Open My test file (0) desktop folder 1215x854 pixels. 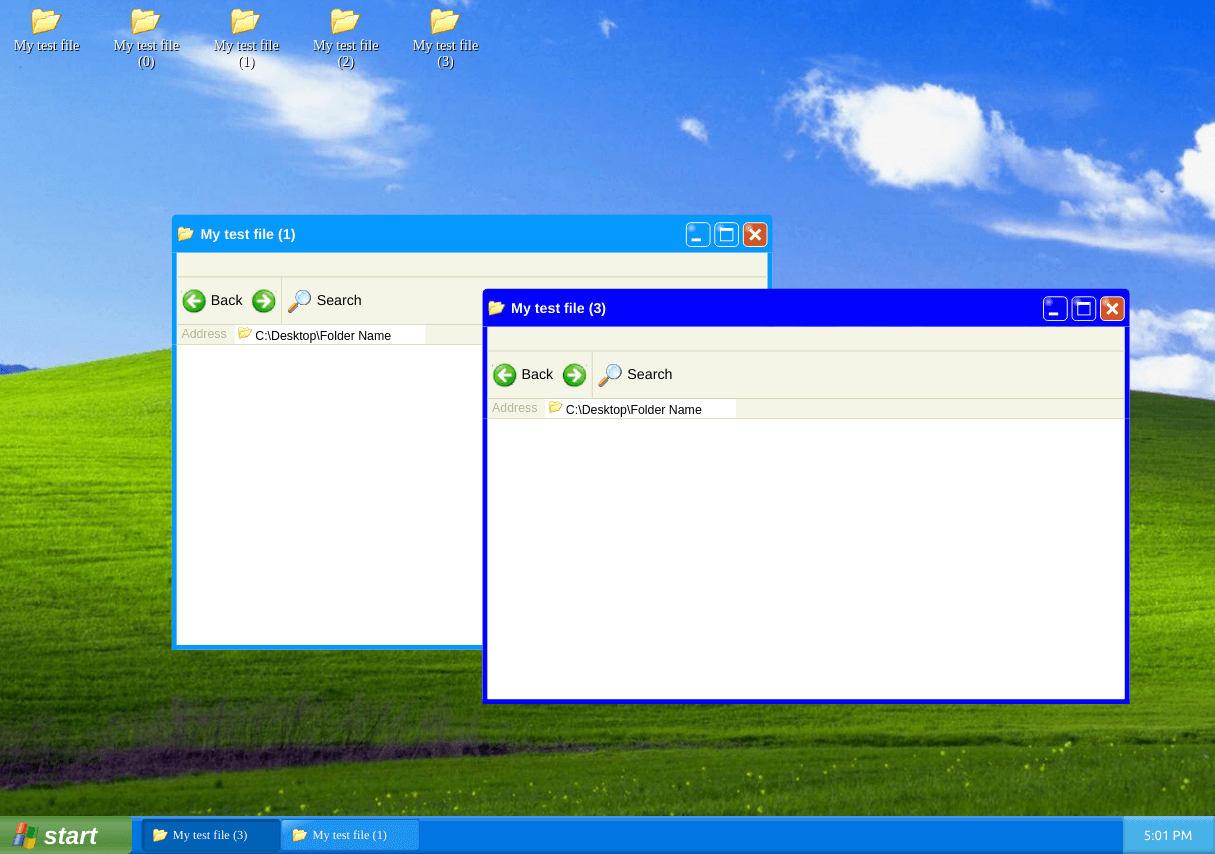(146, 37)
